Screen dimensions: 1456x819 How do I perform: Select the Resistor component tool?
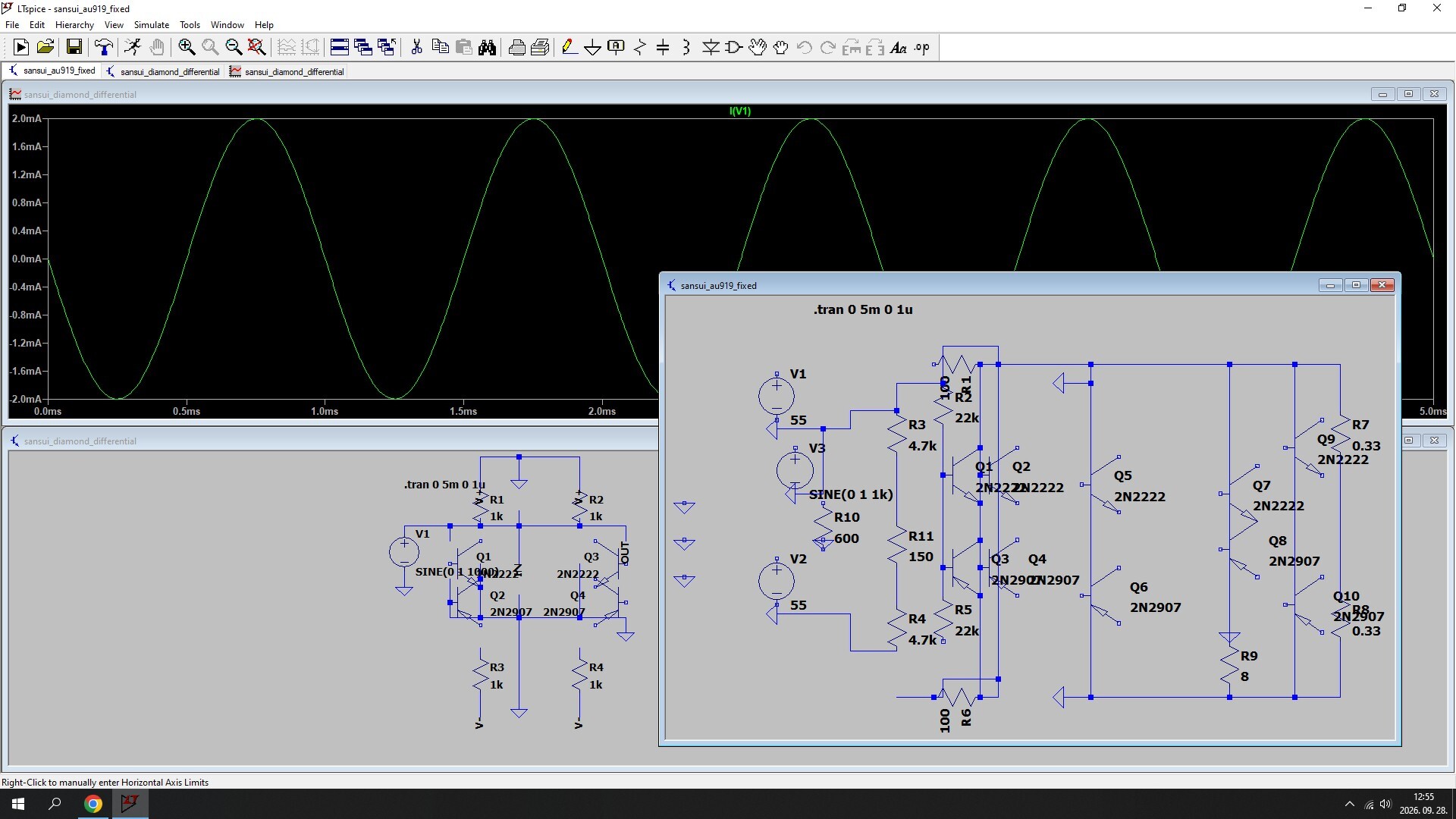coord(639,48)
